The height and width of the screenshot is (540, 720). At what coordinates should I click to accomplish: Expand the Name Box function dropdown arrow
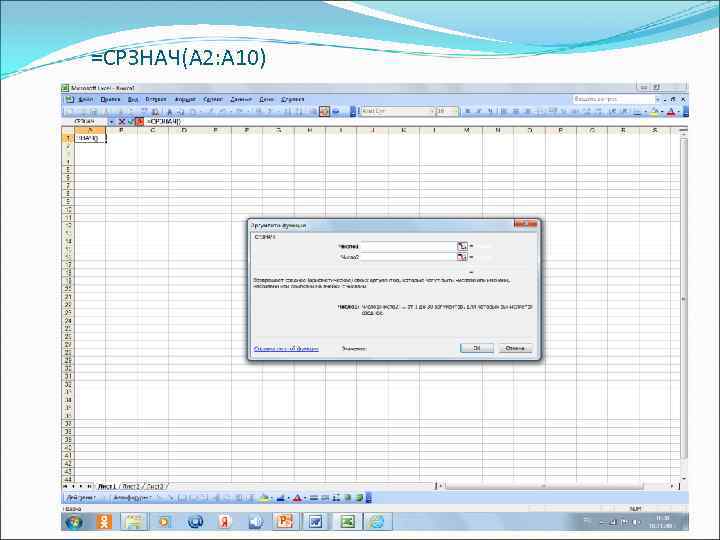[111, 122]
